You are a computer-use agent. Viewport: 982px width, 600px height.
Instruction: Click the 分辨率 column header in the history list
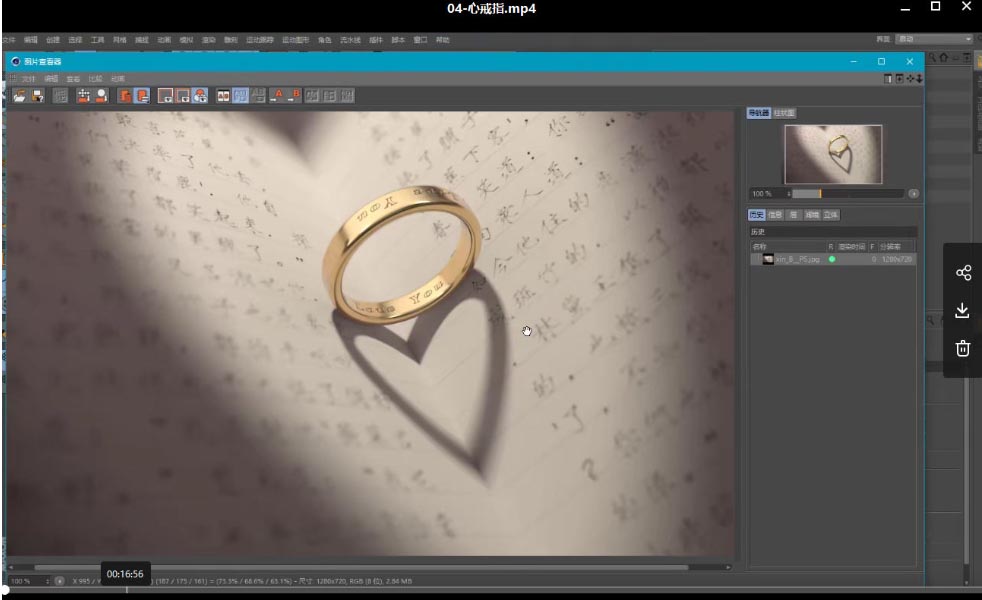point(897,247)
